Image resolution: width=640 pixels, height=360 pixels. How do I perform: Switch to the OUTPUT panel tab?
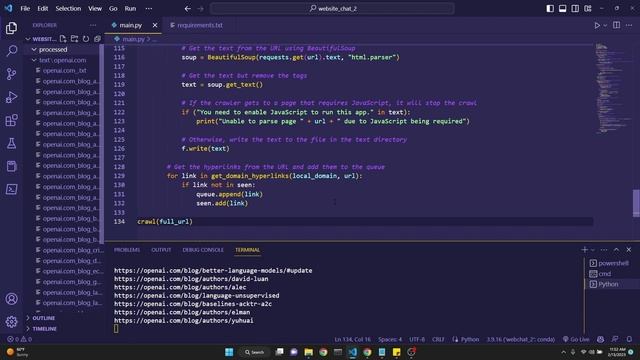tap(161, 249)
